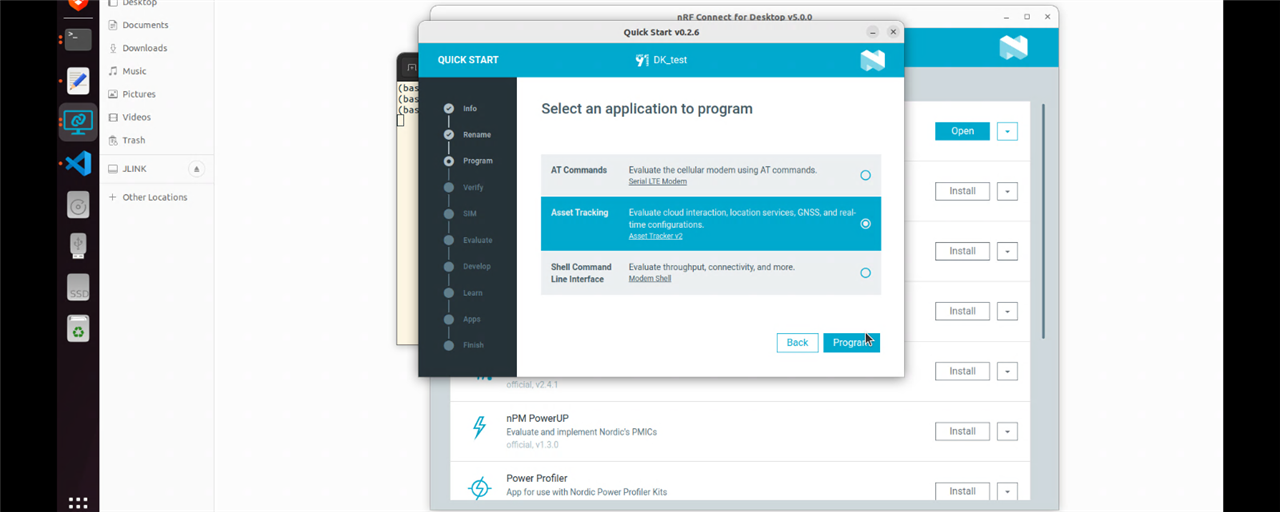Click the Back button
Image resolution: width=1280 pixels, height=512 pixels.
[x=797, y=342]
